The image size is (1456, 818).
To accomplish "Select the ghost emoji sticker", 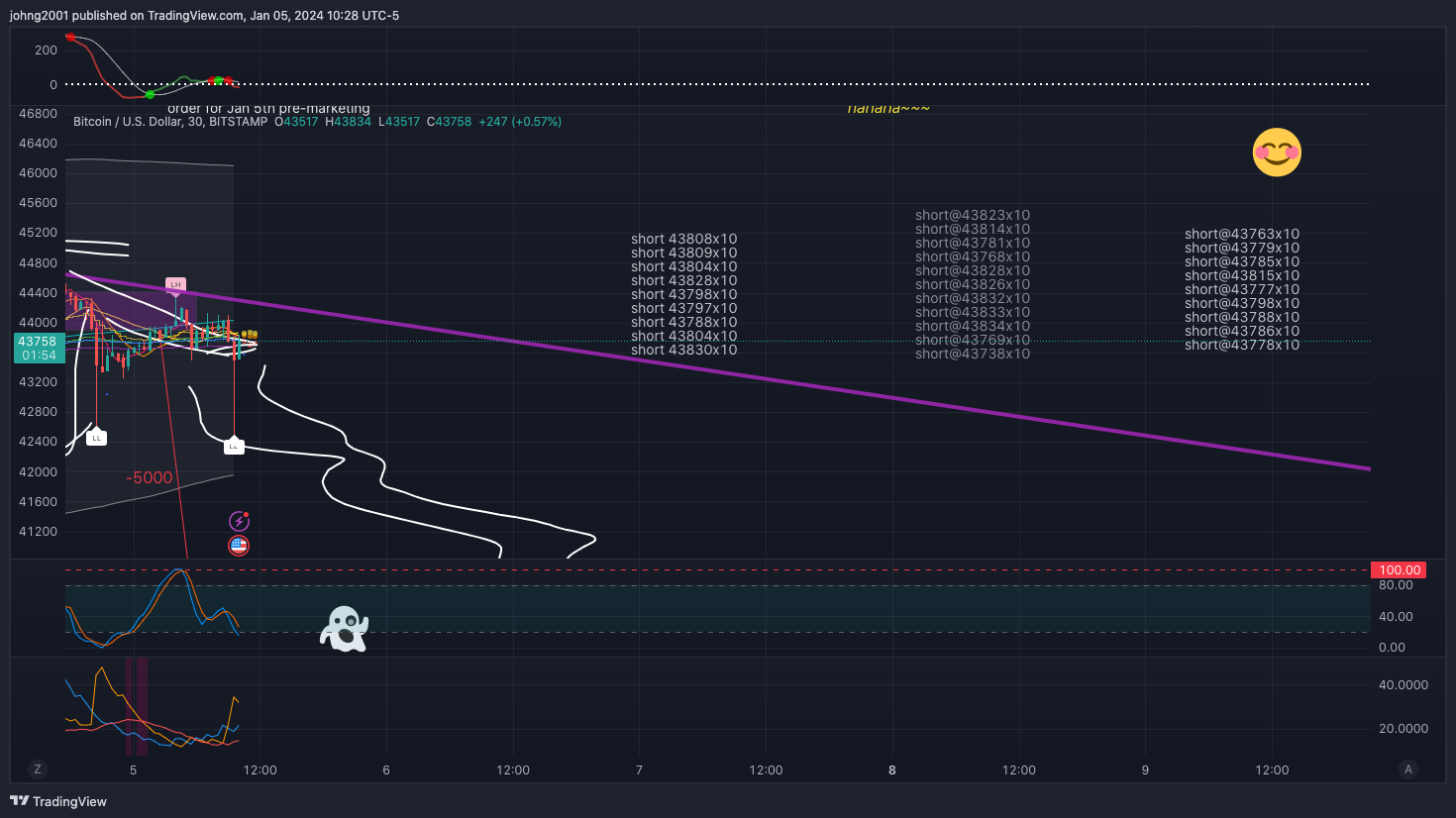I will coord(344,629).
